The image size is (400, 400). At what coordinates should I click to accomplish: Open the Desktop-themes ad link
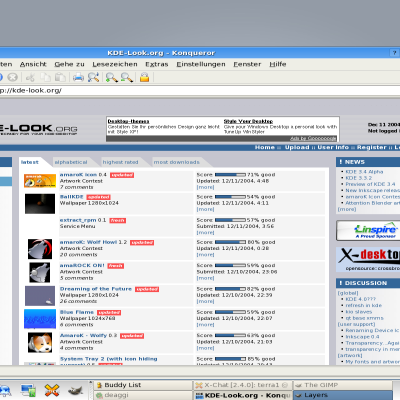point(128,121)
